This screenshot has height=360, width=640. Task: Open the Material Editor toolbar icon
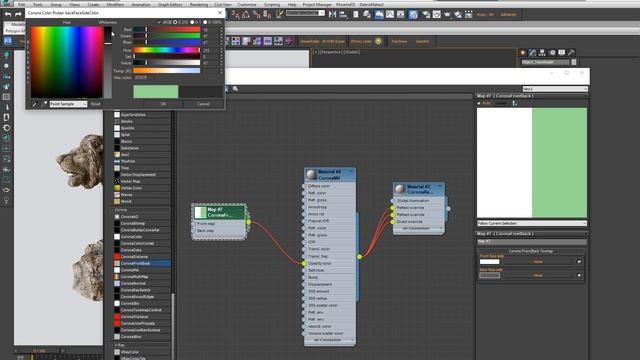[413, 14]
